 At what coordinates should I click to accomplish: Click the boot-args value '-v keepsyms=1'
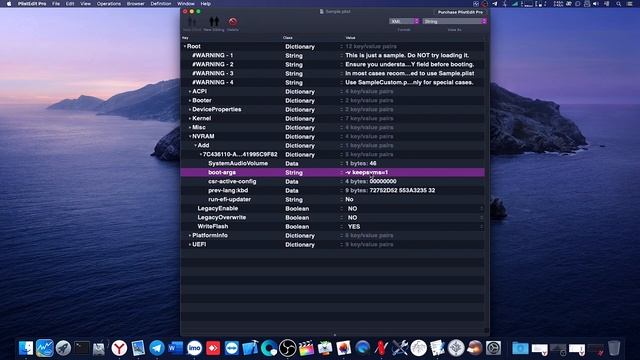(x=367, y=173)
